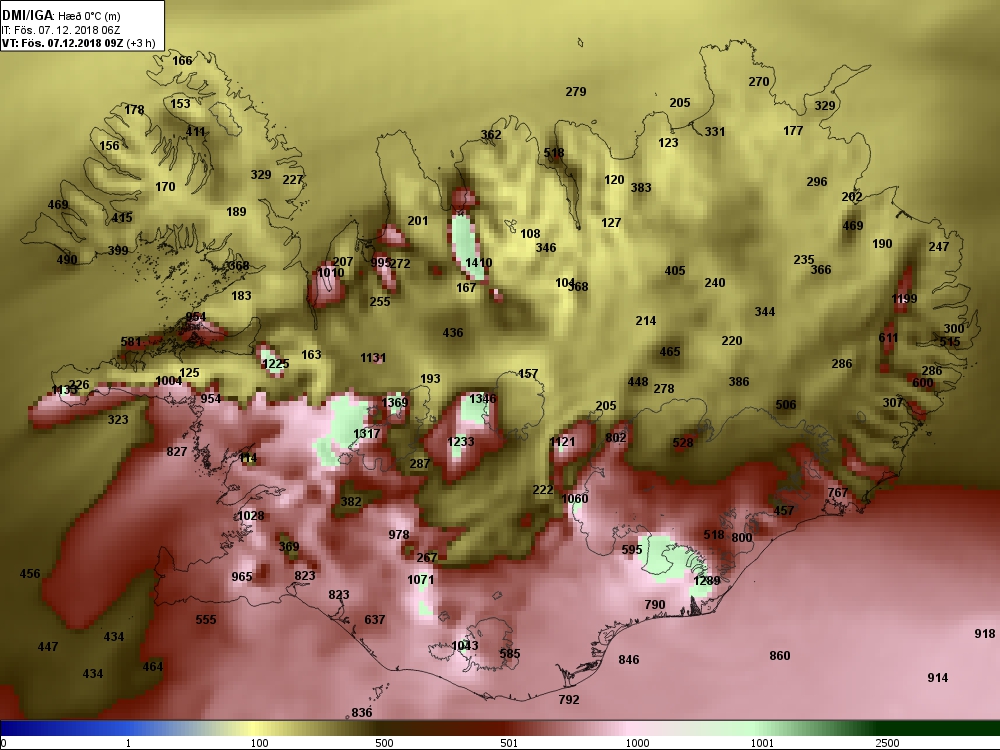Pick the map value 827
Viewport: 1000px width, 750px height.
click(x=177, y=452)
